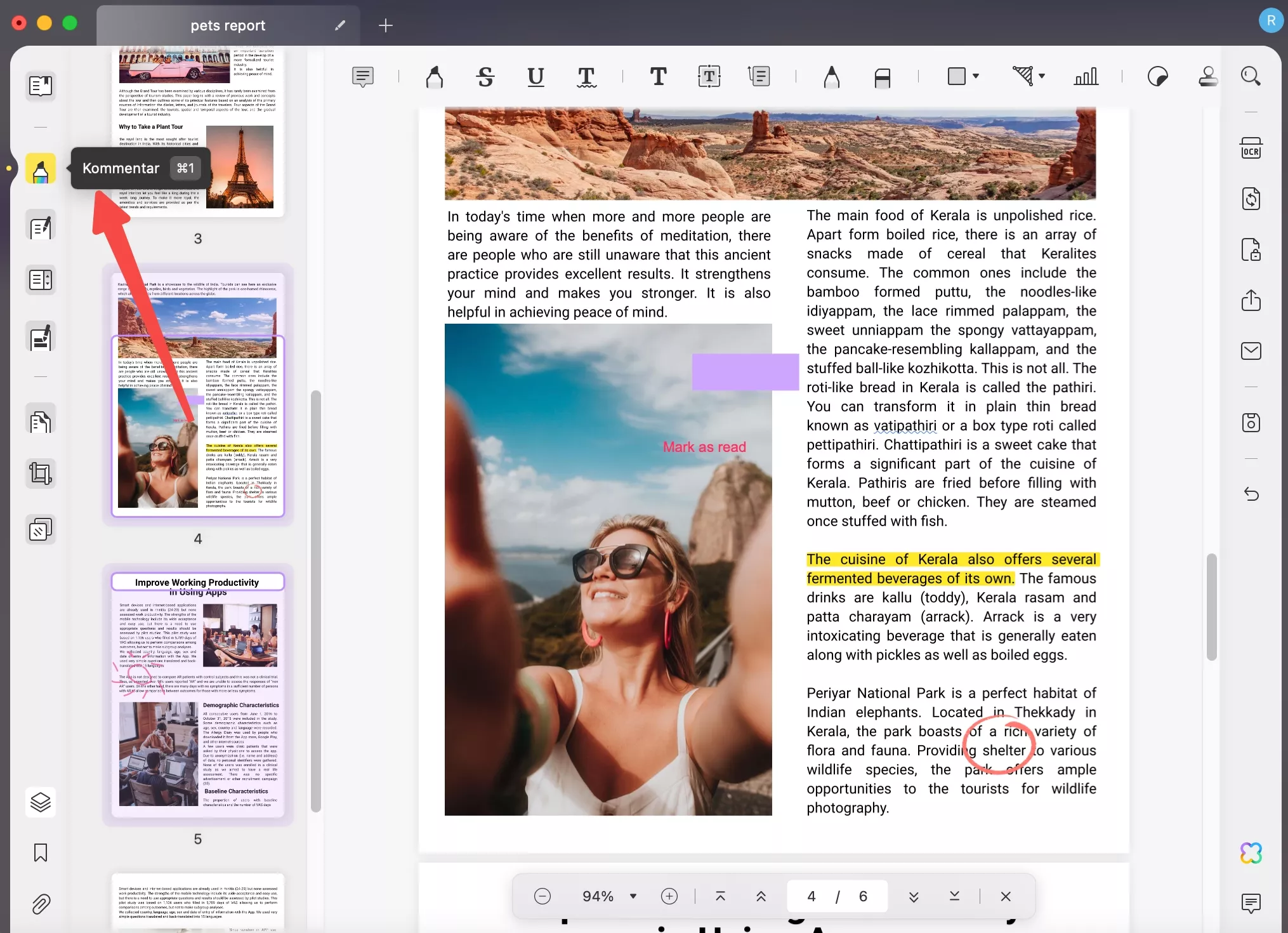Image resolution: width=1288 pixels, height=933 pixels.
Task: Save as other format
Action: click(x=1251, y=423)
